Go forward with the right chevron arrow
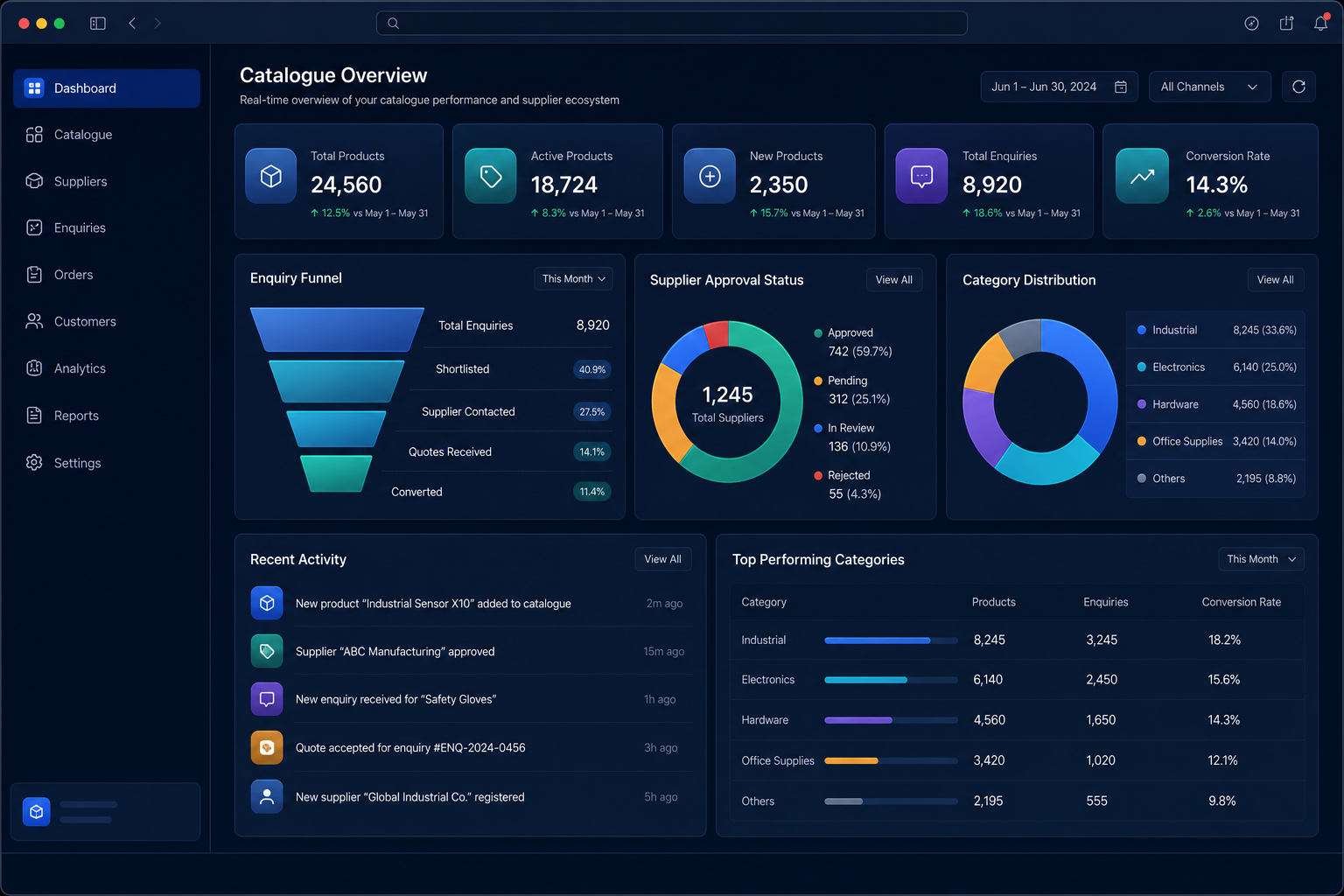Image resolution: width=1344 pixels, height=896 pixels. [x=157, y=24]
